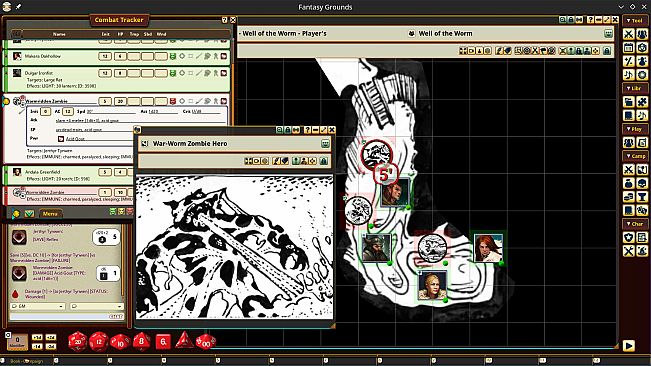Viewport: 651px width, 366px height.
Task: Open the Combat Tracker Menu button
Action: 50,214
